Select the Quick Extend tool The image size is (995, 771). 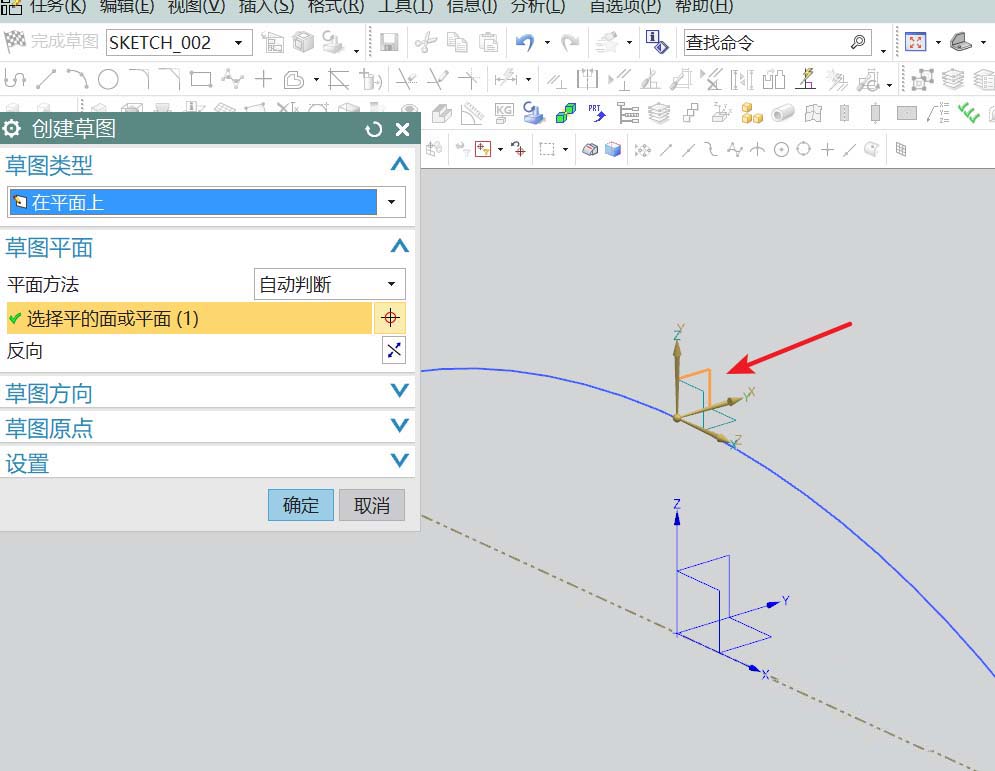tap(437, 79)
